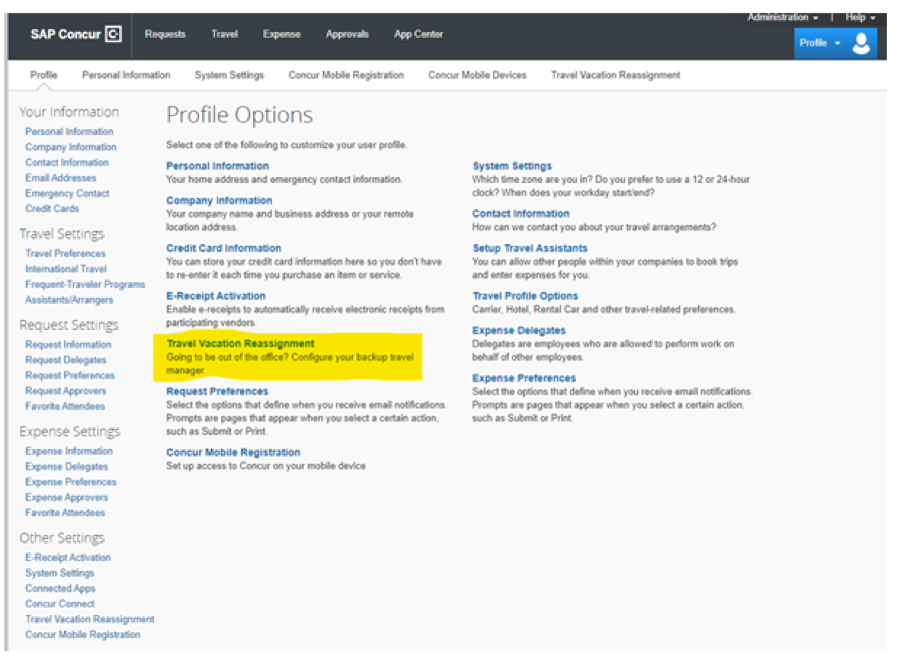Open Travel Preferences in the sidebar

[x=65, y=254]
